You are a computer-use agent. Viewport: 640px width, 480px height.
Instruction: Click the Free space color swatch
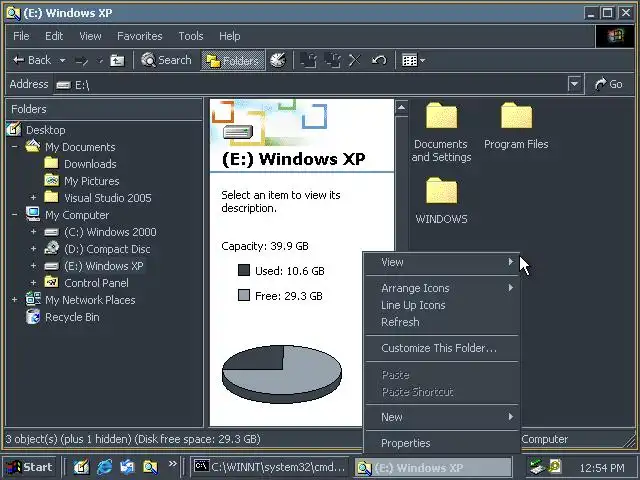click(x=244, y=295)
